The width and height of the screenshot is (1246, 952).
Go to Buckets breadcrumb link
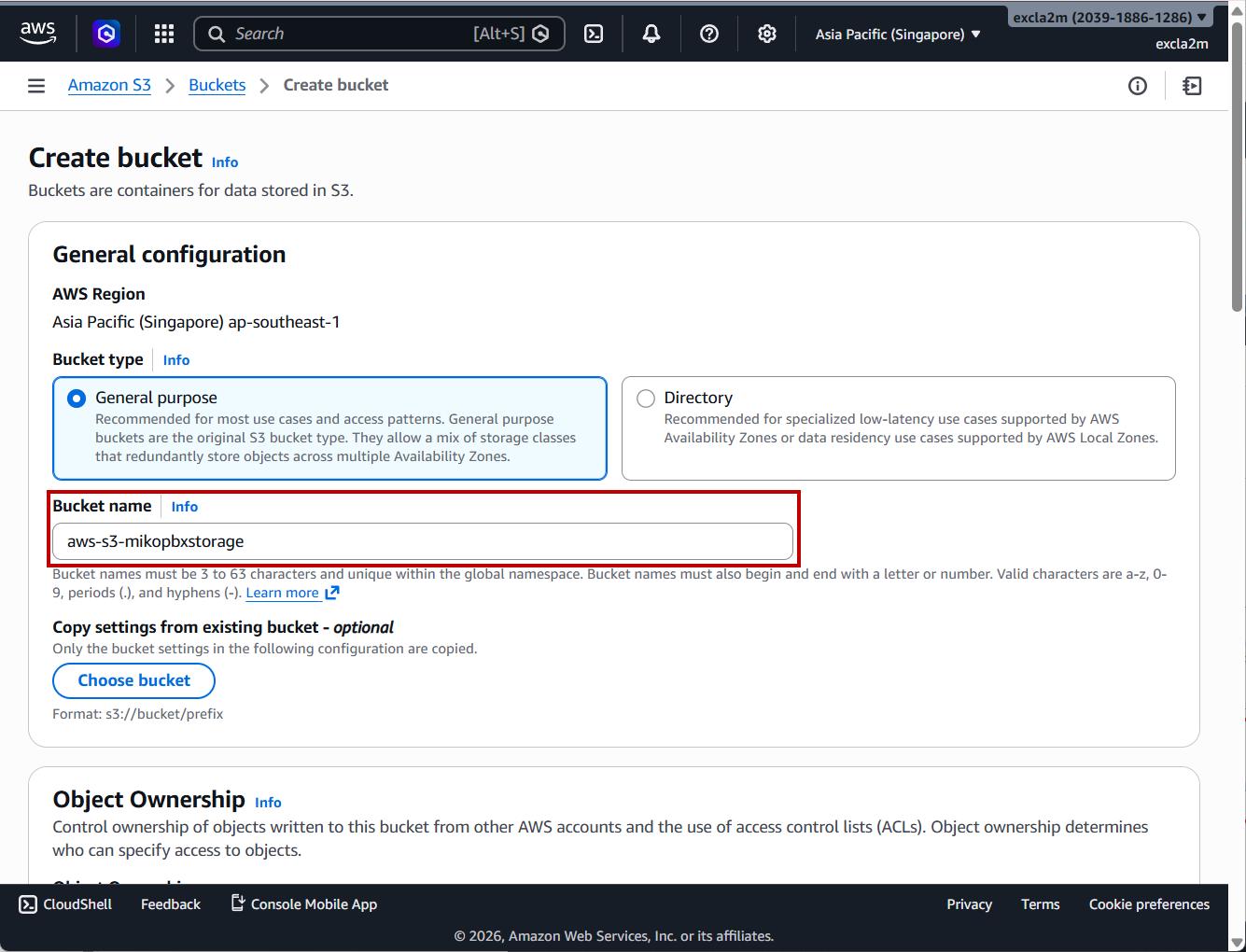click(x=217, y=85)
